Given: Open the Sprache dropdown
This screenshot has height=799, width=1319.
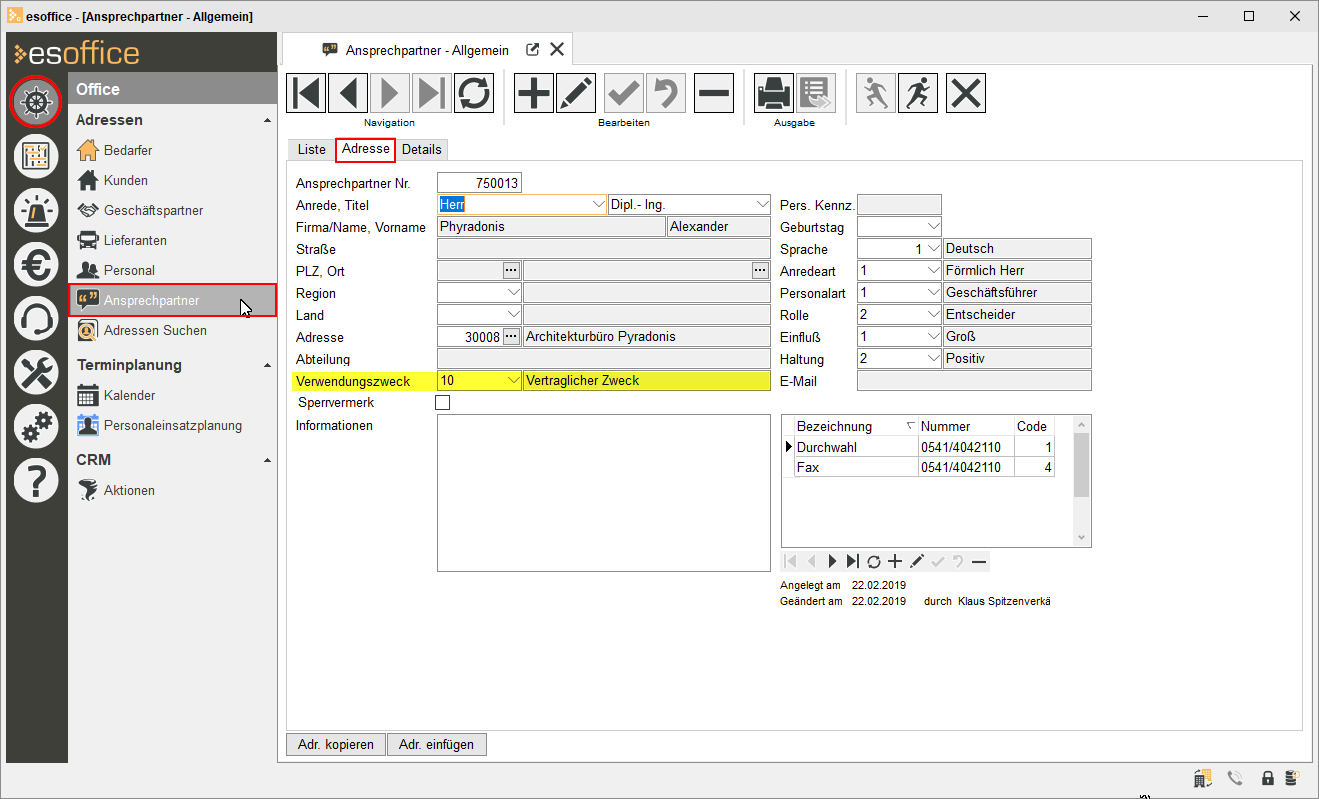Looking at the screenshot, I should (x=934, y=249).
